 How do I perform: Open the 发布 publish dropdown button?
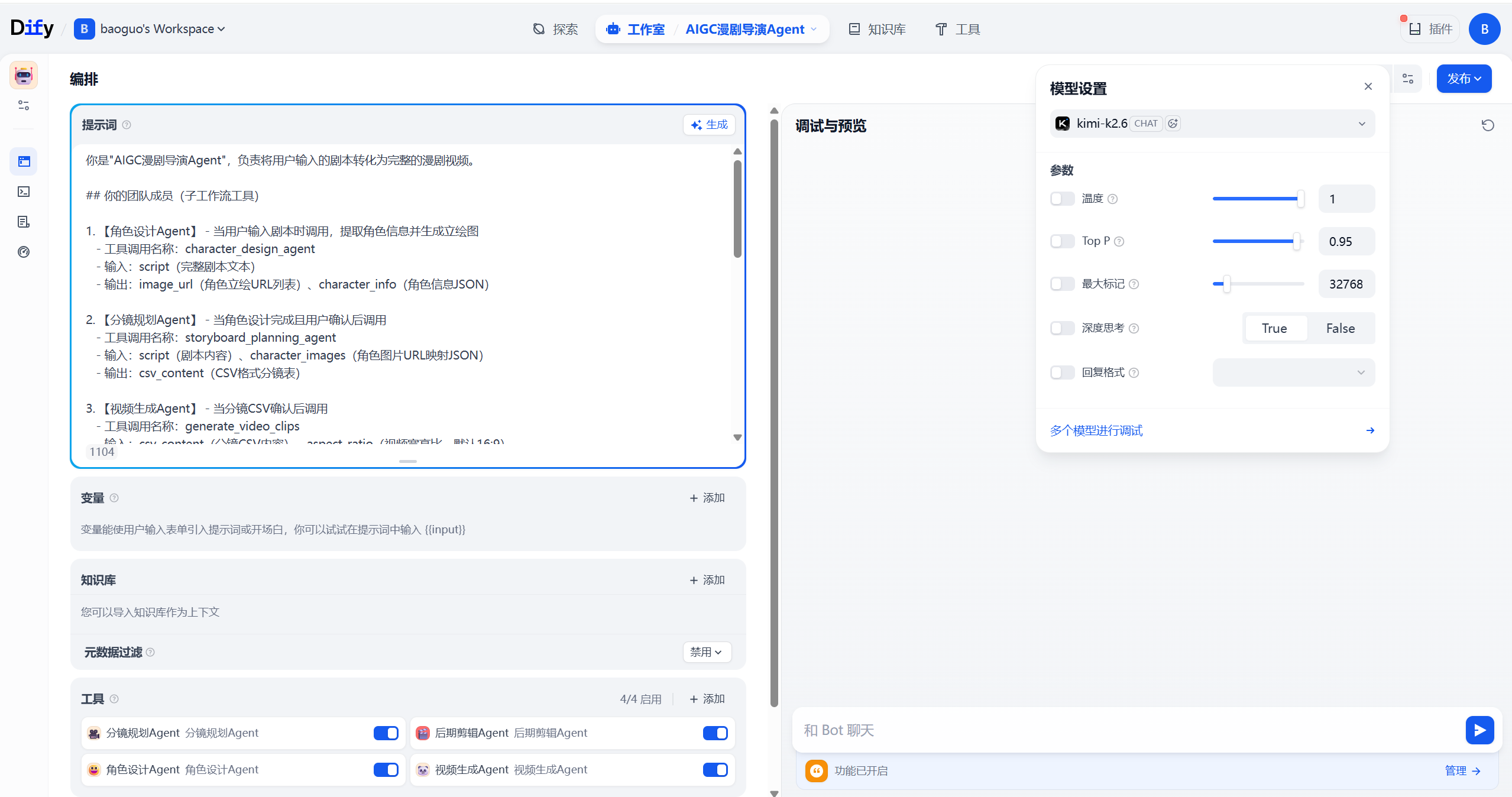pos(1464,79)
